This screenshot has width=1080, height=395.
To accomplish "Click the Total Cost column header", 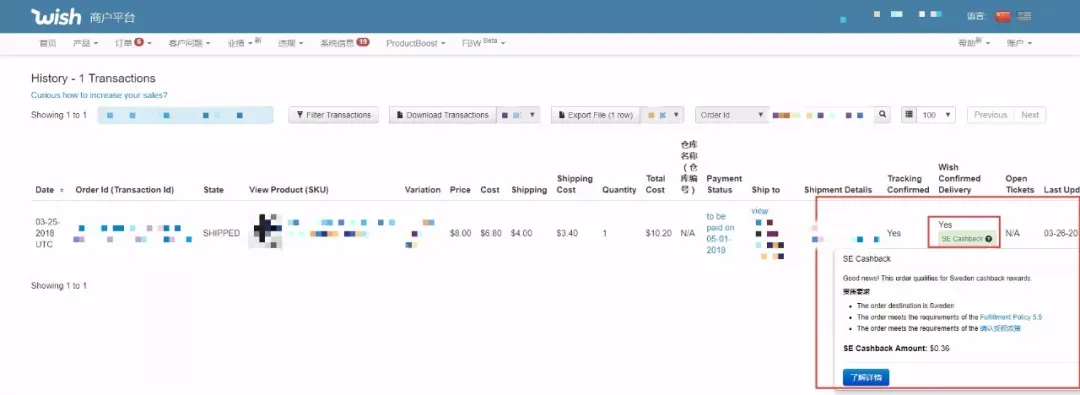I will 655,184.
